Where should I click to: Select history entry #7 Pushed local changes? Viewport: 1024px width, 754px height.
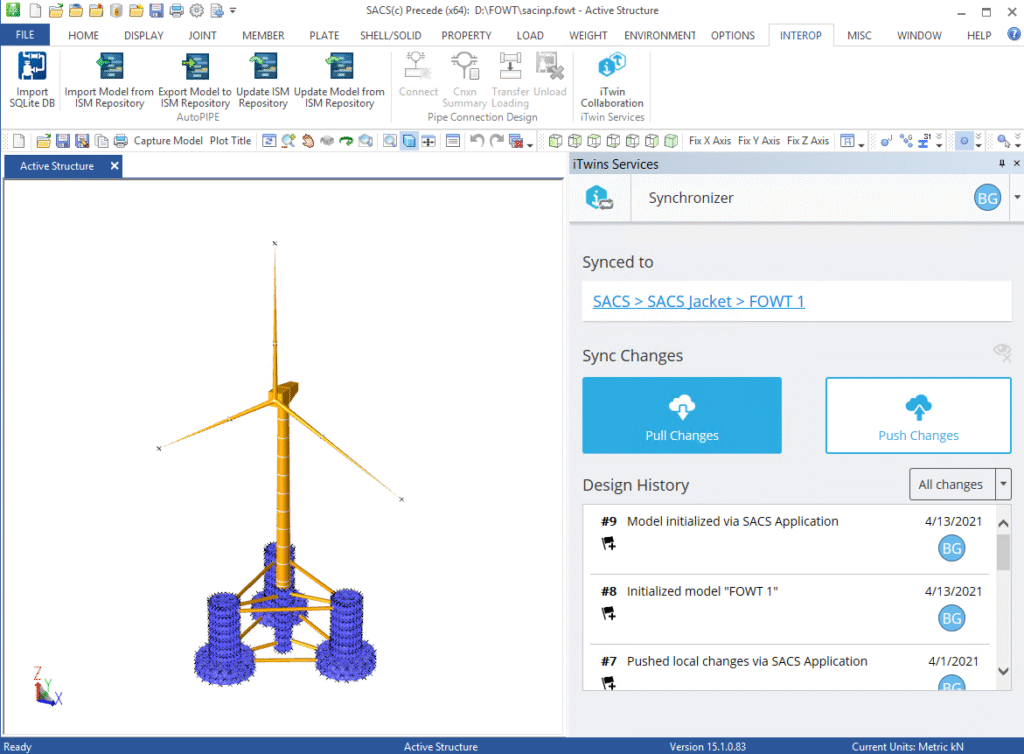pos(791,668)
